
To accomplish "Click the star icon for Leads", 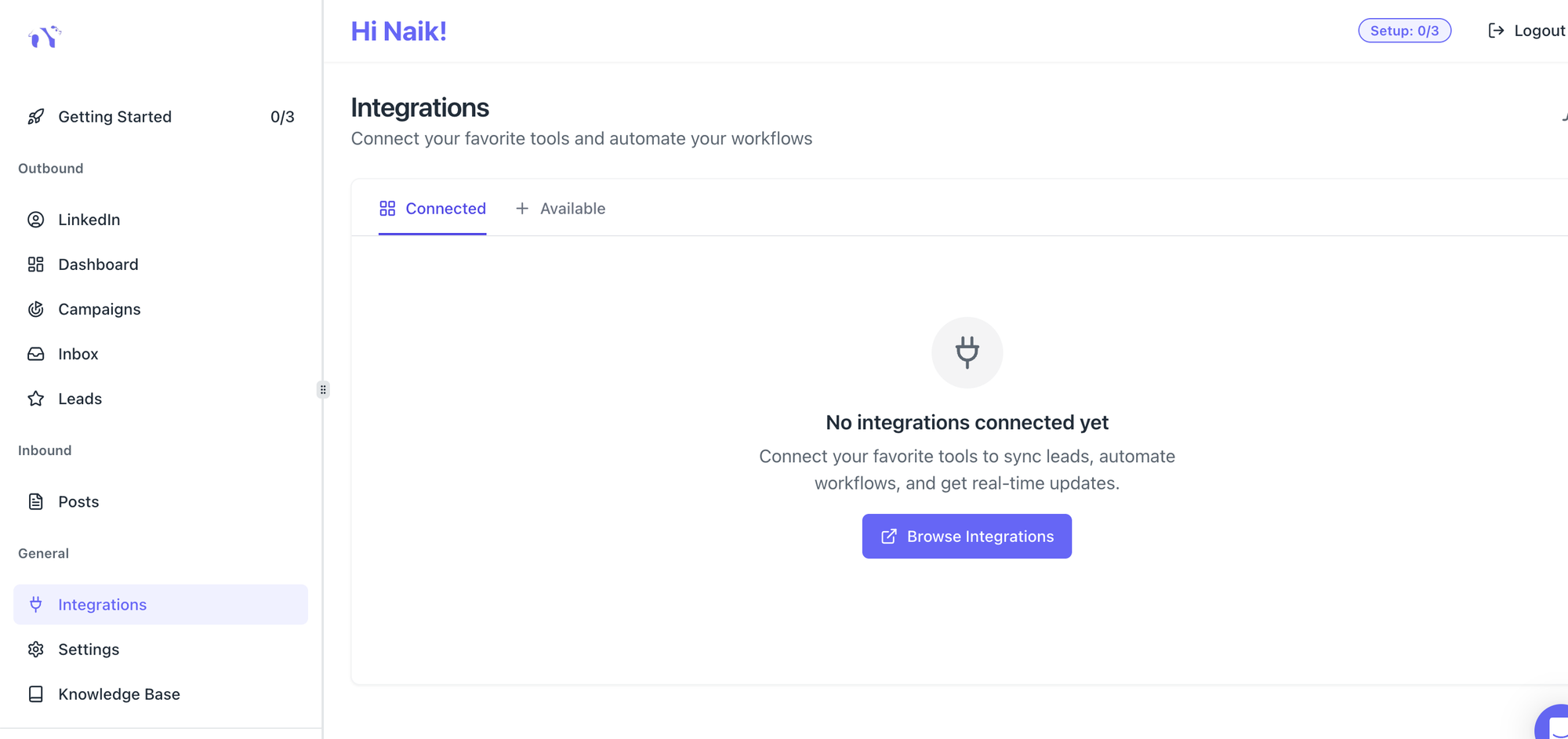I will 36,399.
